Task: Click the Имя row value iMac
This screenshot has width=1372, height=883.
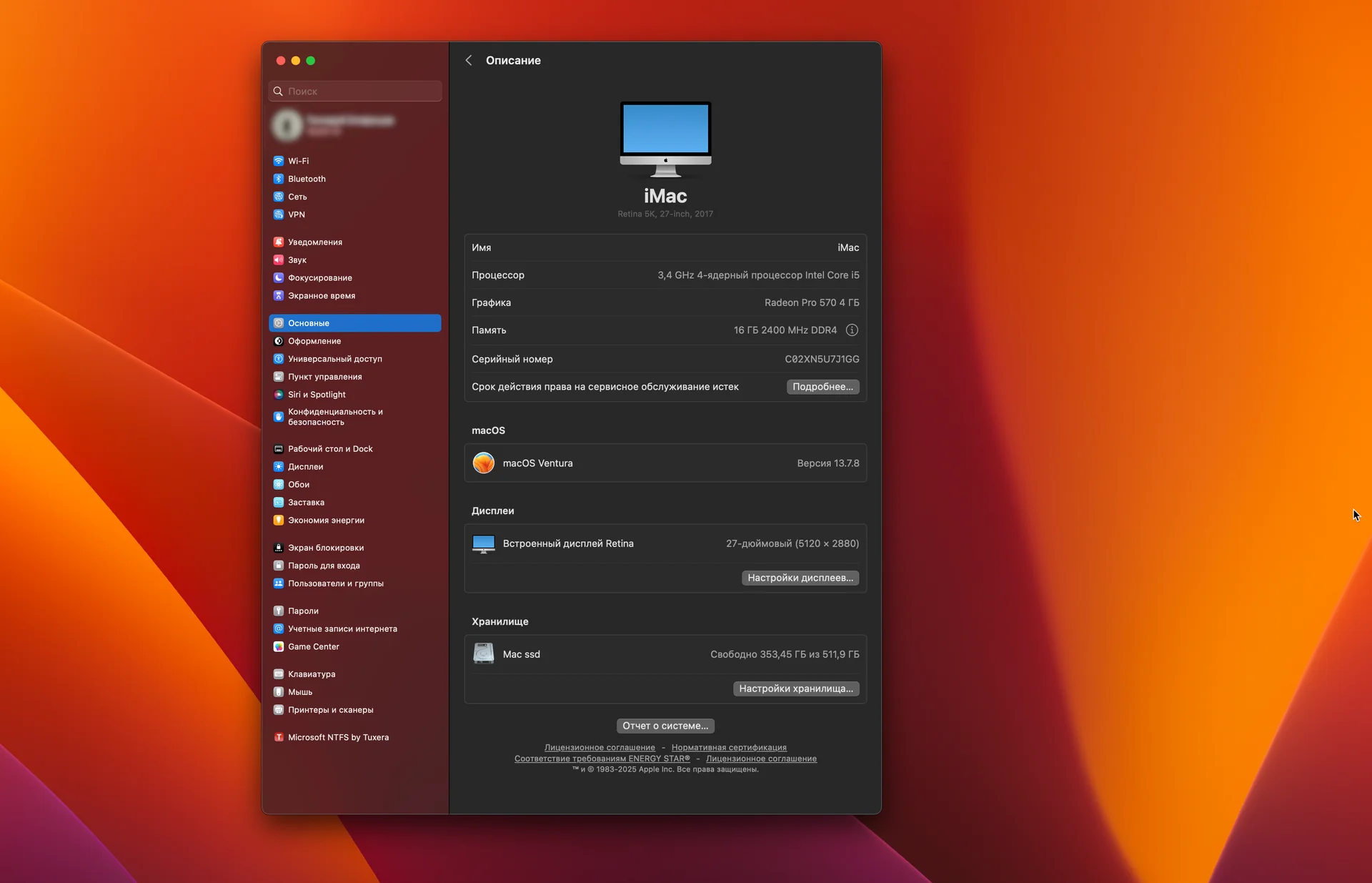Action: (x=848, y=247)
